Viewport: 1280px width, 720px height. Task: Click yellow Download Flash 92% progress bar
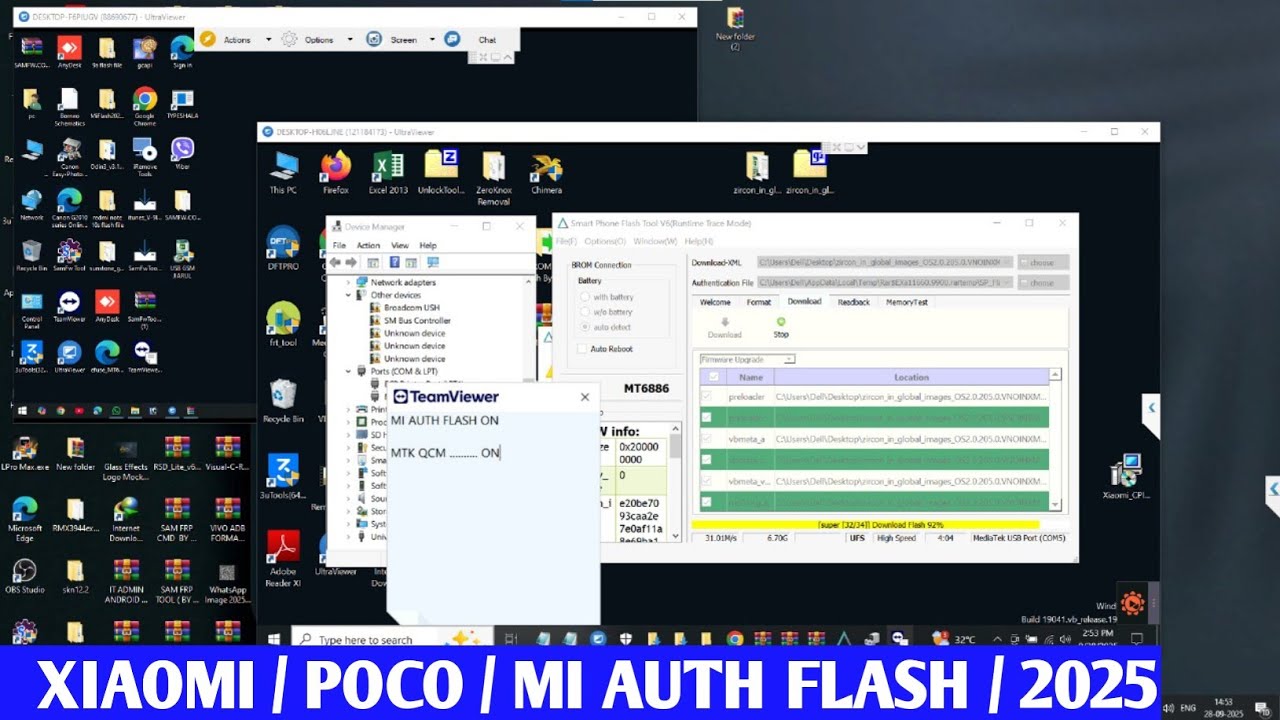tap(865, 524)
